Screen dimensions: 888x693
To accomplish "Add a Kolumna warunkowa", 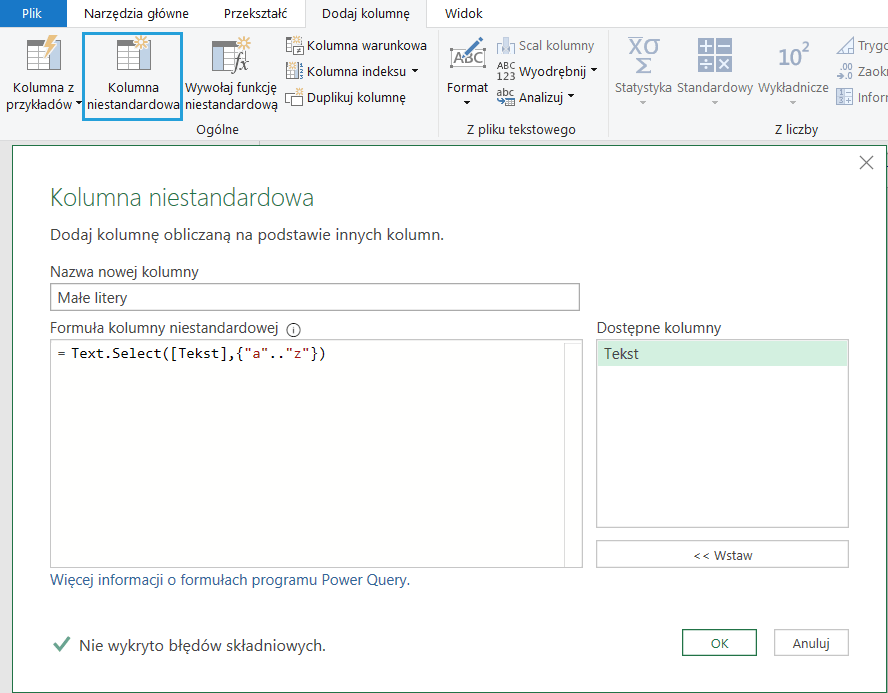I will (356, 45).
